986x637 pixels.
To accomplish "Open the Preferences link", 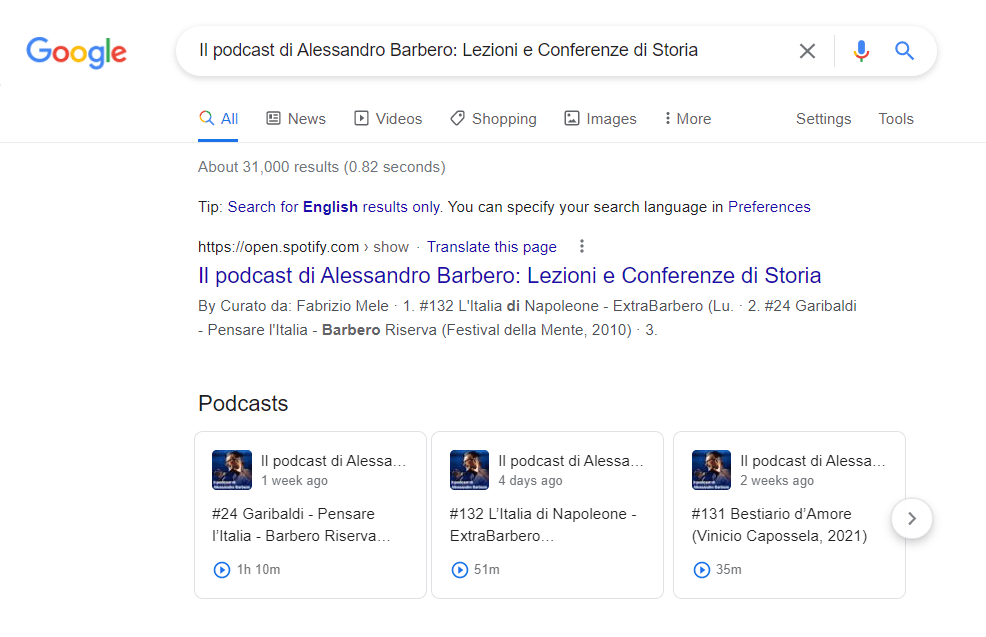I will pos(768,207).
